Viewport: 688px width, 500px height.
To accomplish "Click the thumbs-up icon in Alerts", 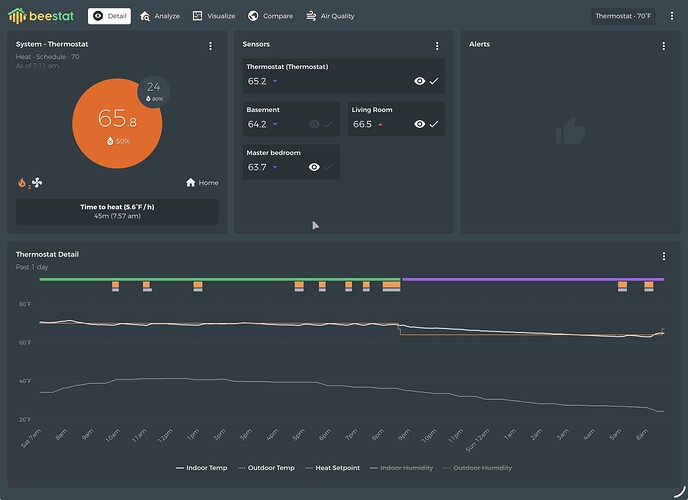I will coord(569,131).
